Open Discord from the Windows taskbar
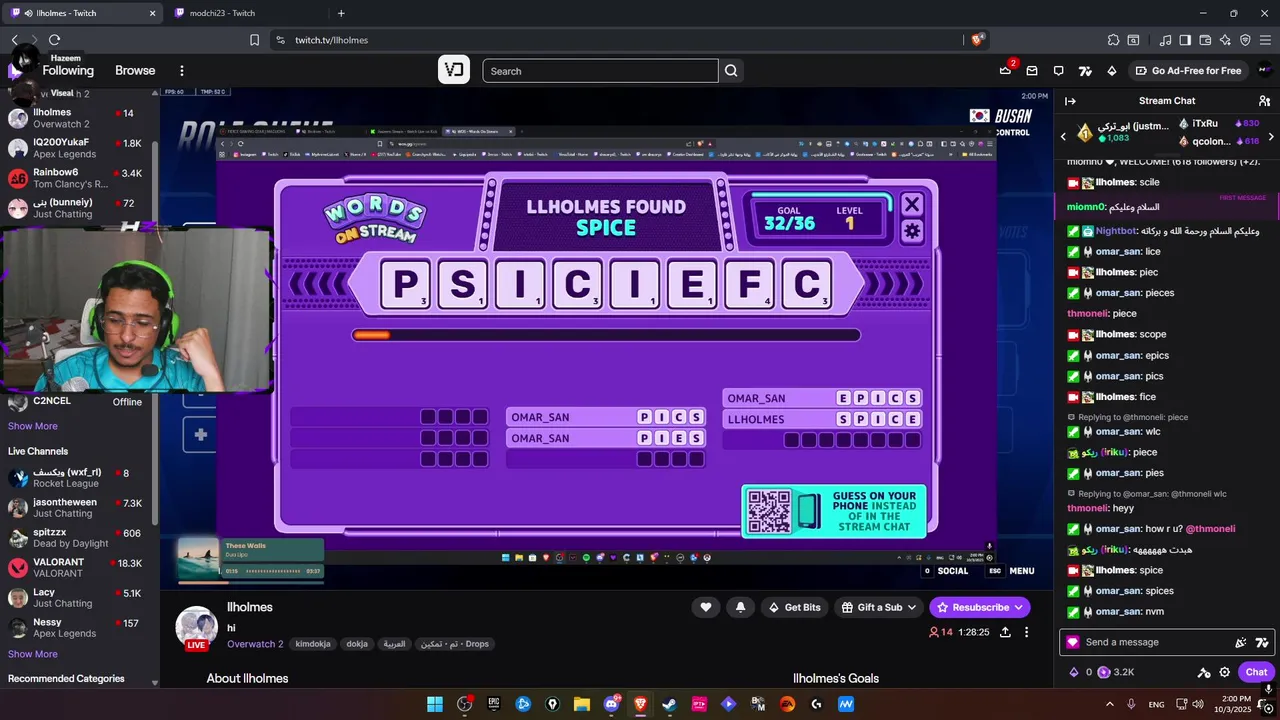Viewport: 1280px width, 720px height. coord(611,704)
